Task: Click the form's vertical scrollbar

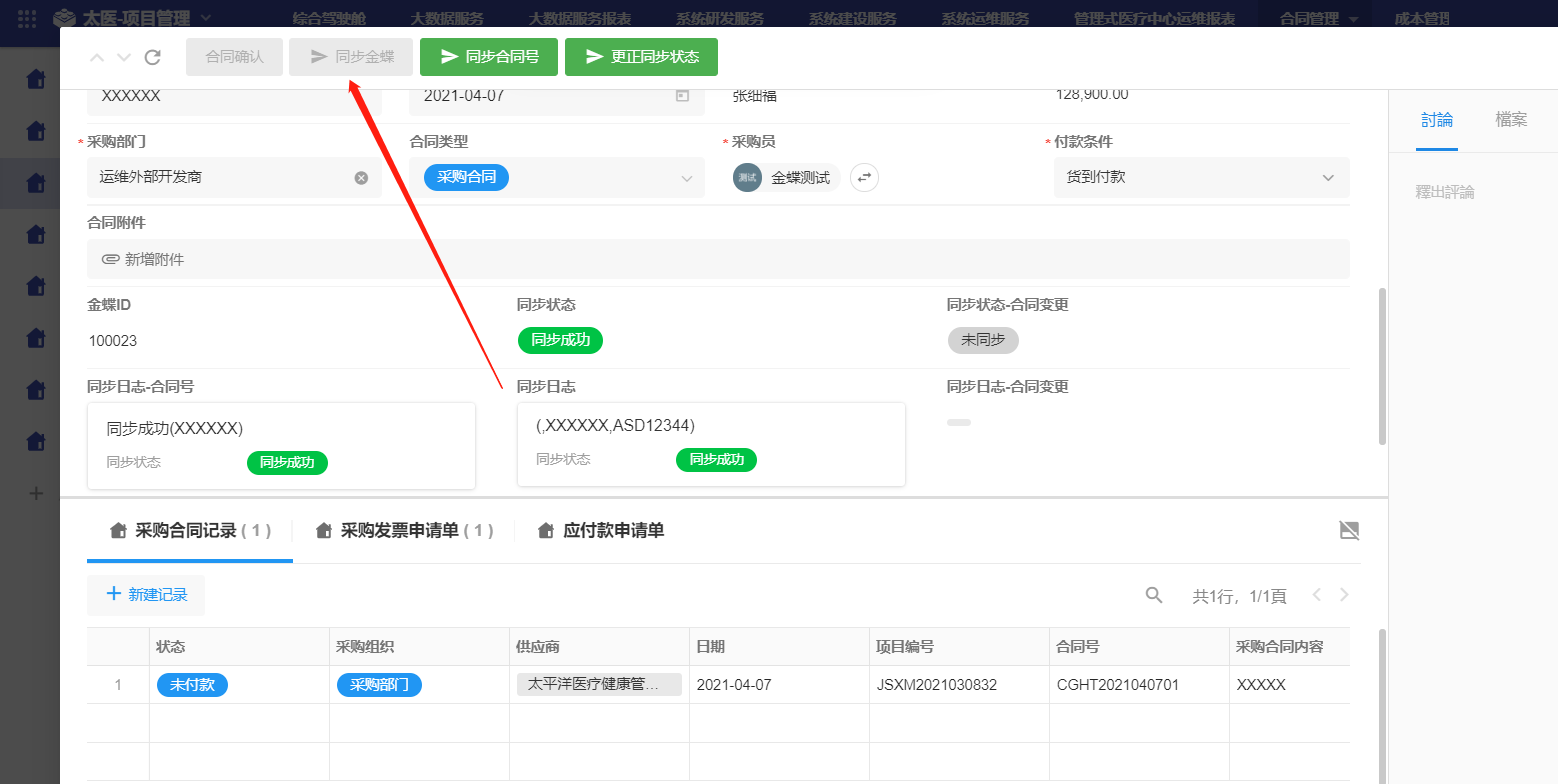Action: [1382, 365]
